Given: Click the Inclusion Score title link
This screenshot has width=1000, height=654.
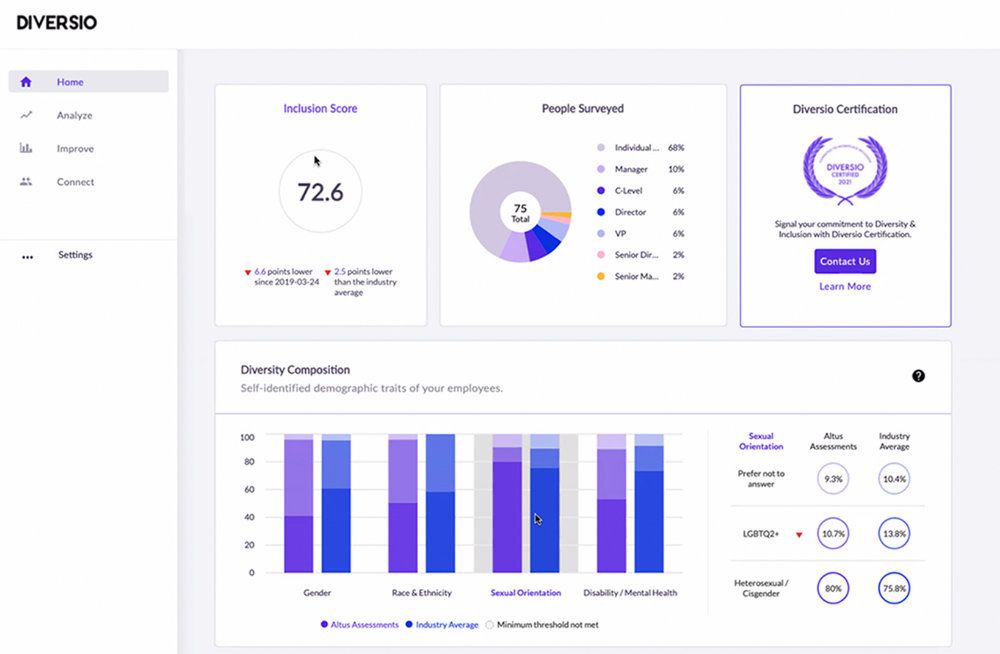Looking at the screenshot, I should 320,109.
